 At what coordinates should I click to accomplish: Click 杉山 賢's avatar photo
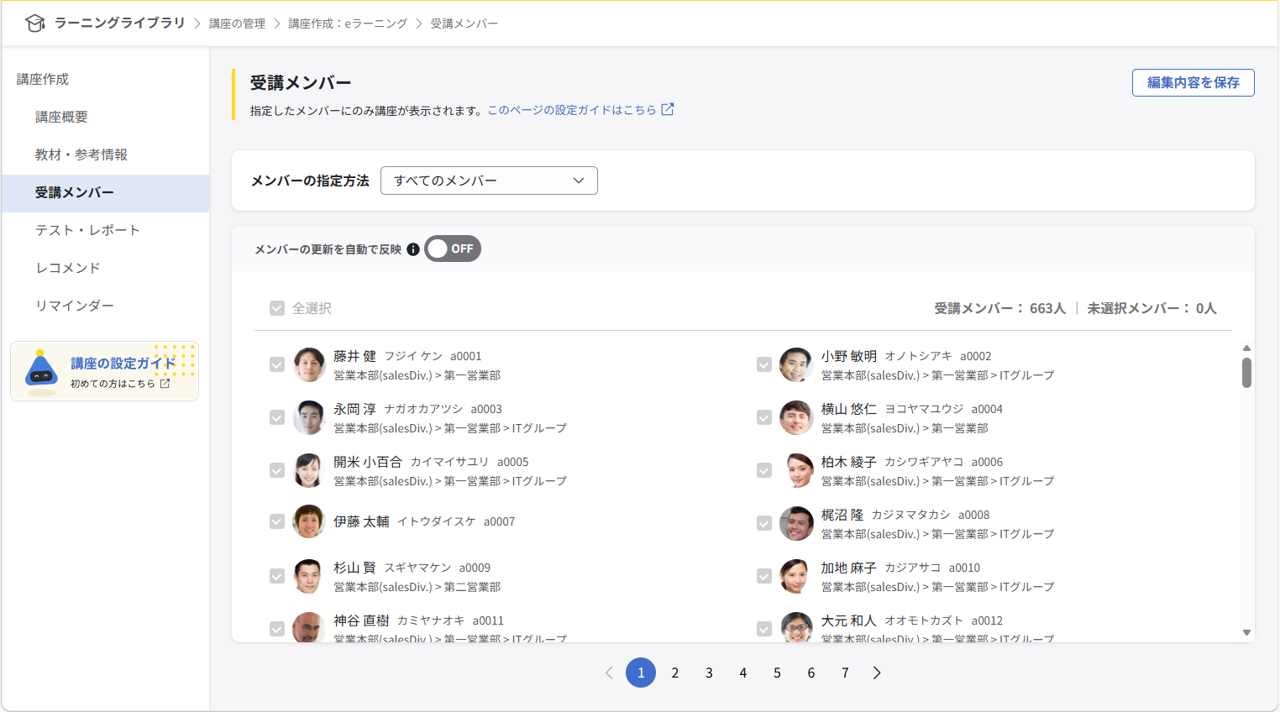309,577
